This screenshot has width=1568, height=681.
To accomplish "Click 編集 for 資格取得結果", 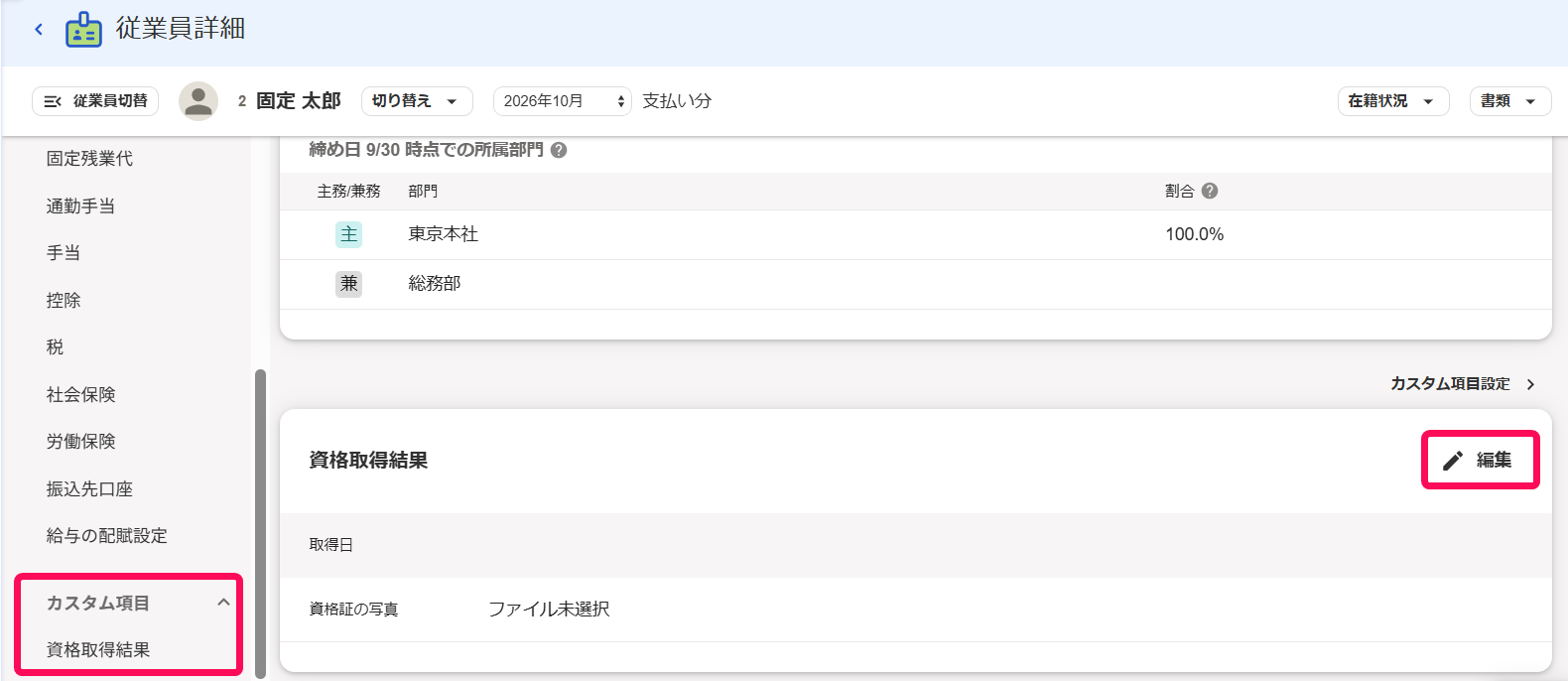I will [1480, 461].
